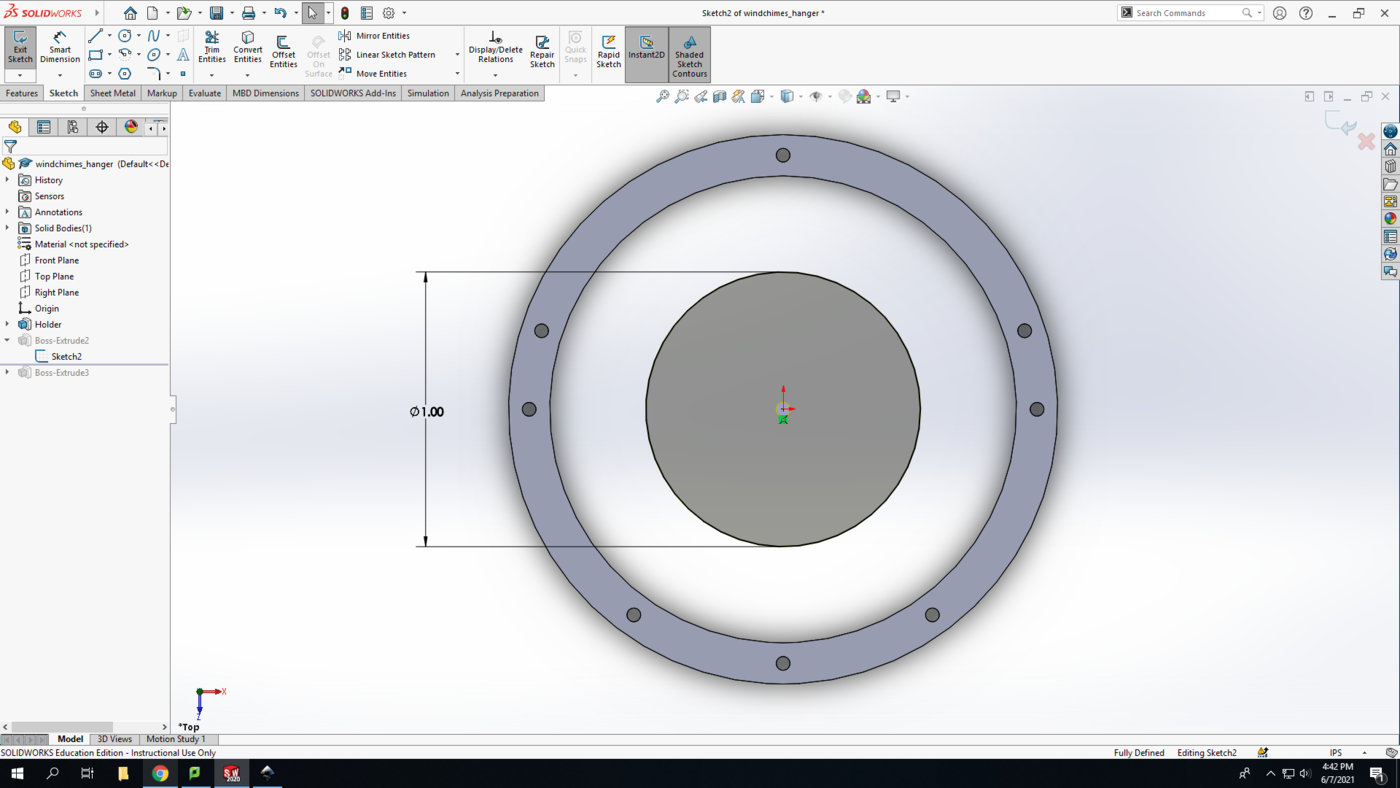Toggle Rapid Sketch mode
This screenshot has width=1400, height=788.
point(608,52)
